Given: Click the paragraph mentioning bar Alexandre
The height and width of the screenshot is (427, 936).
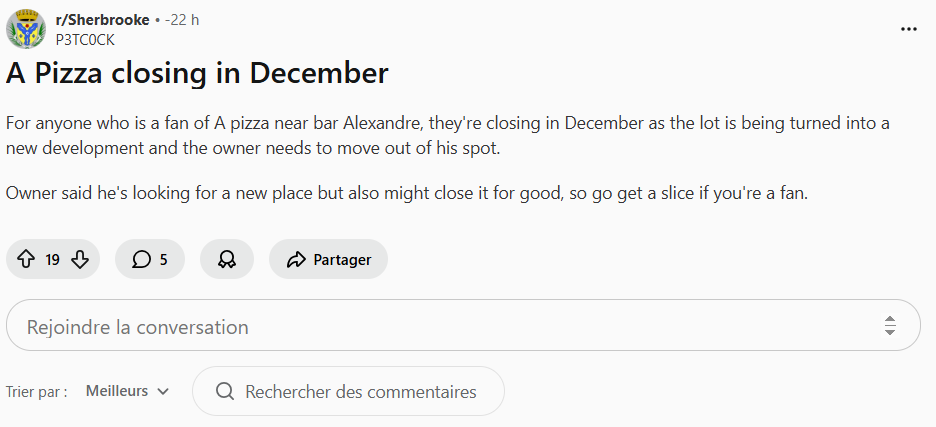Looking at the screenshot, I should [x=447, y=136].
